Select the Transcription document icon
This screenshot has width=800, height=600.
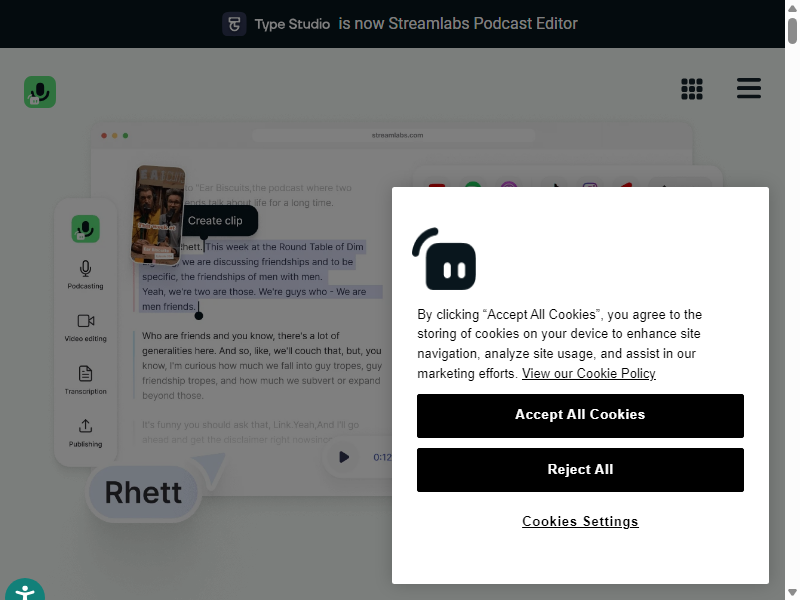point(86,373)
